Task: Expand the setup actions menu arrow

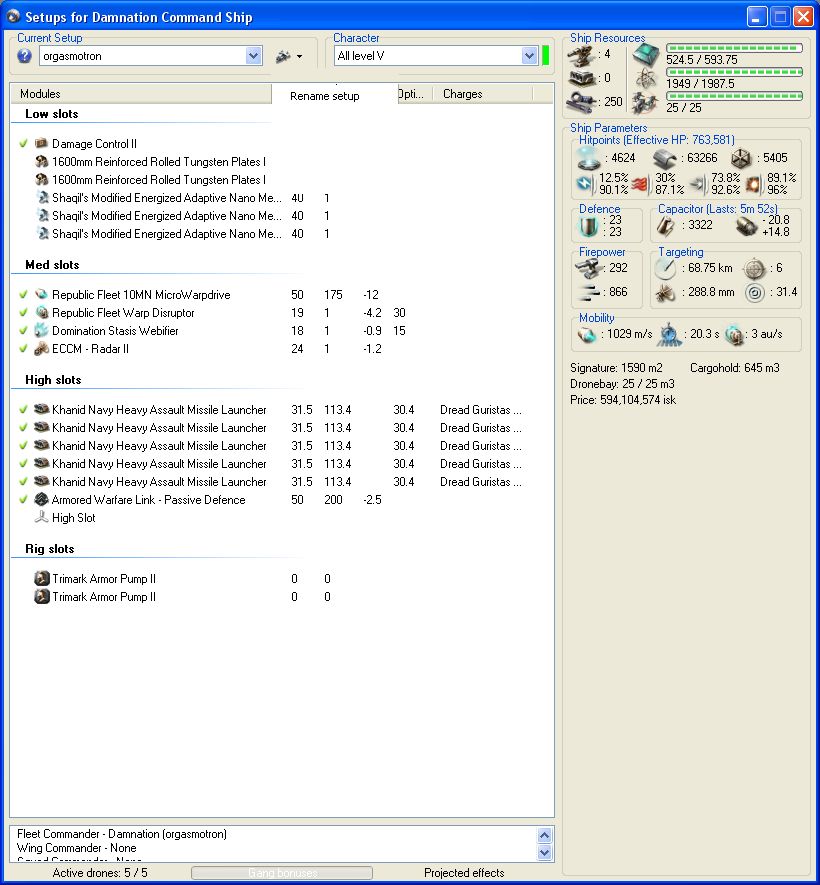Action: pos(299,56)
